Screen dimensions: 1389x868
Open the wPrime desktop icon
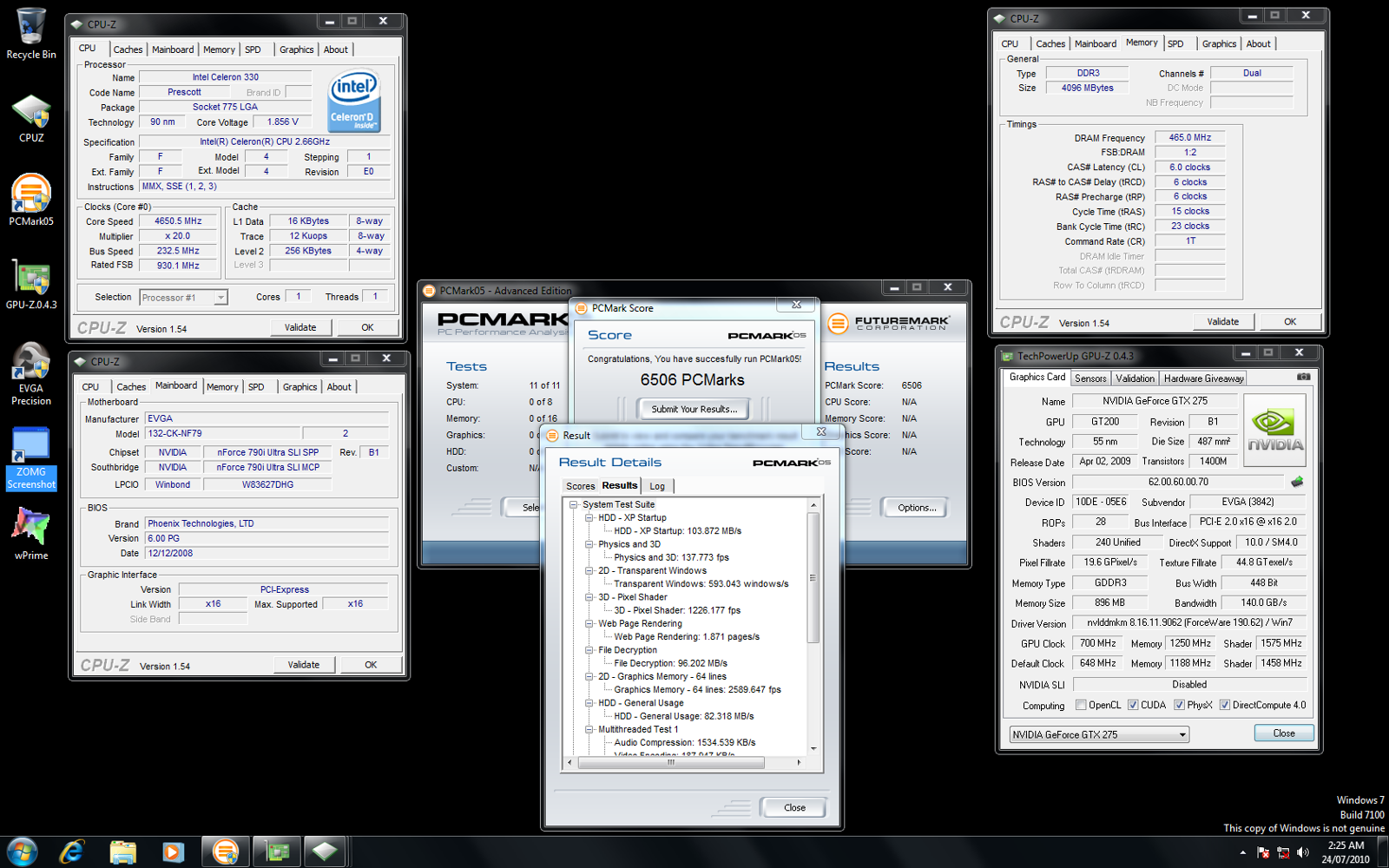pyautogui.click(x=31, y=533)
